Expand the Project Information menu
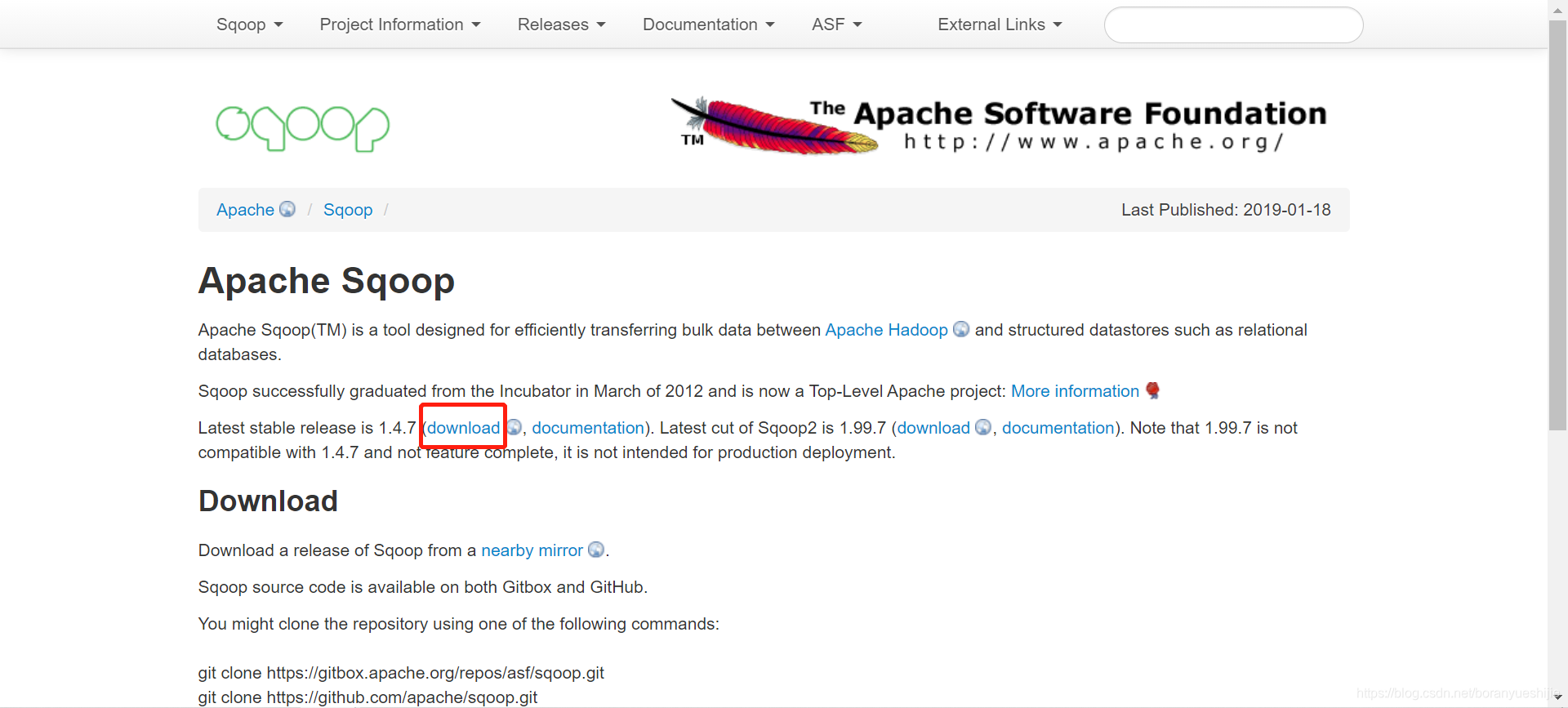Image resolution: width=1568 pixels, height=708 pixels. [400, 24]
